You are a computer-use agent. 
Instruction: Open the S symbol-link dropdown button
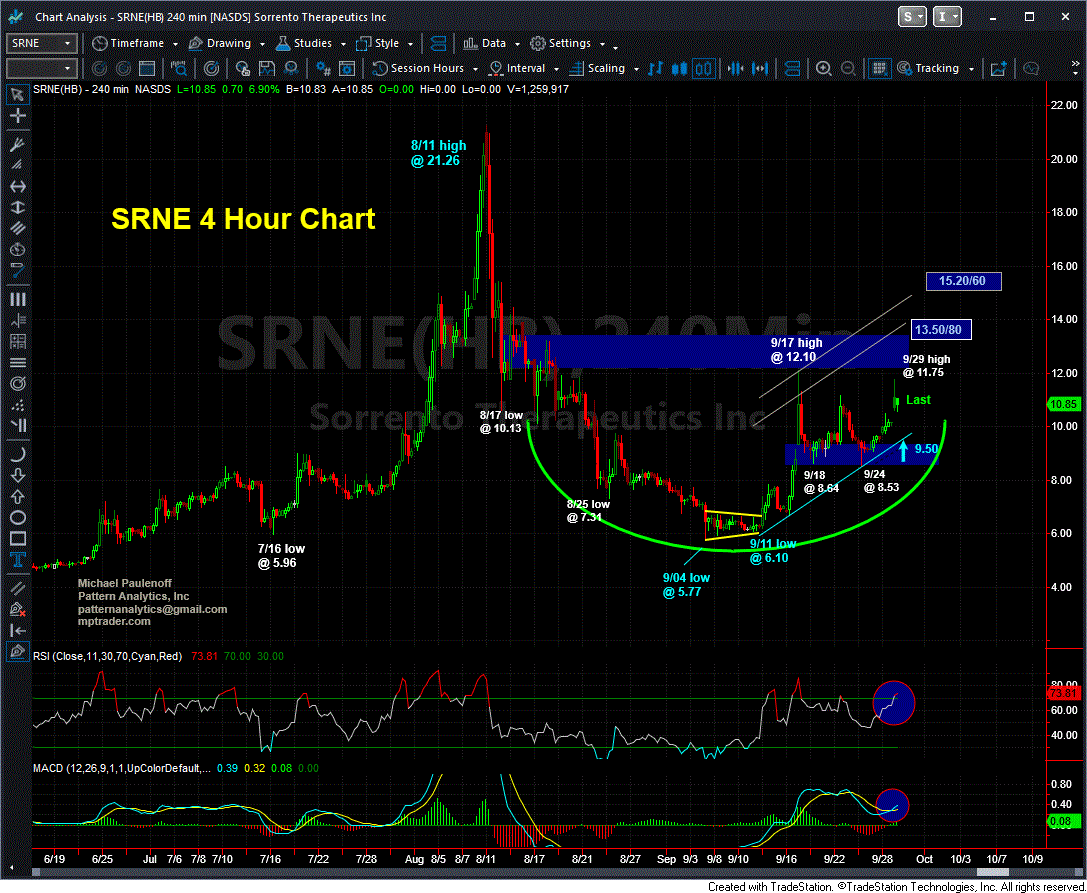tap(912, 17)
